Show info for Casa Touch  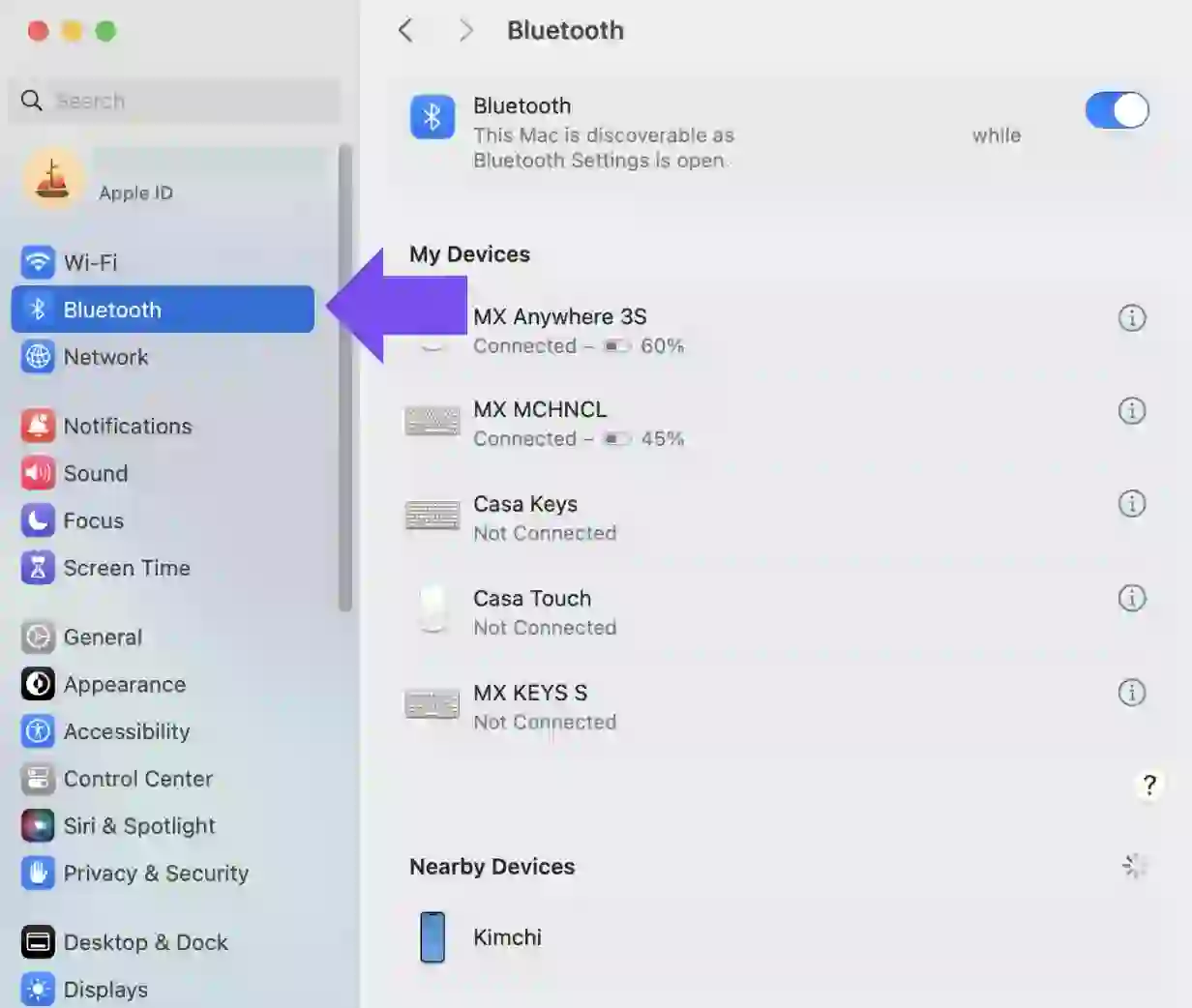point(1132,598)
